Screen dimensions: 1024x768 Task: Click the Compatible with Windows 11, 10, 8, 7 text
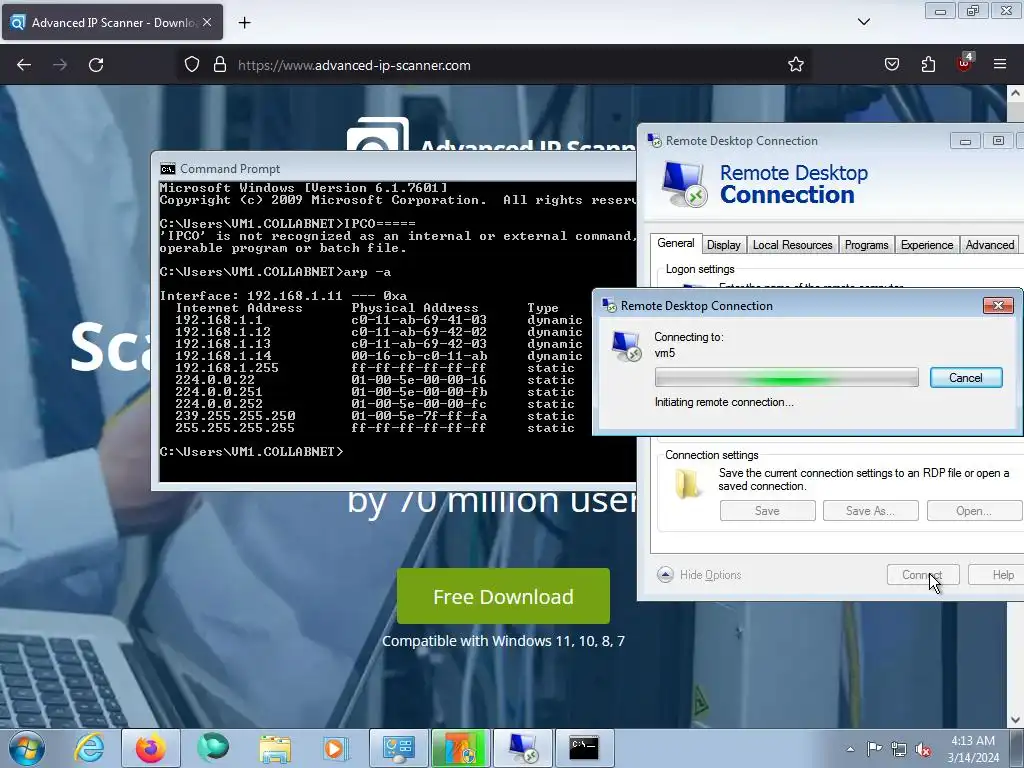(x=504, y=641)
